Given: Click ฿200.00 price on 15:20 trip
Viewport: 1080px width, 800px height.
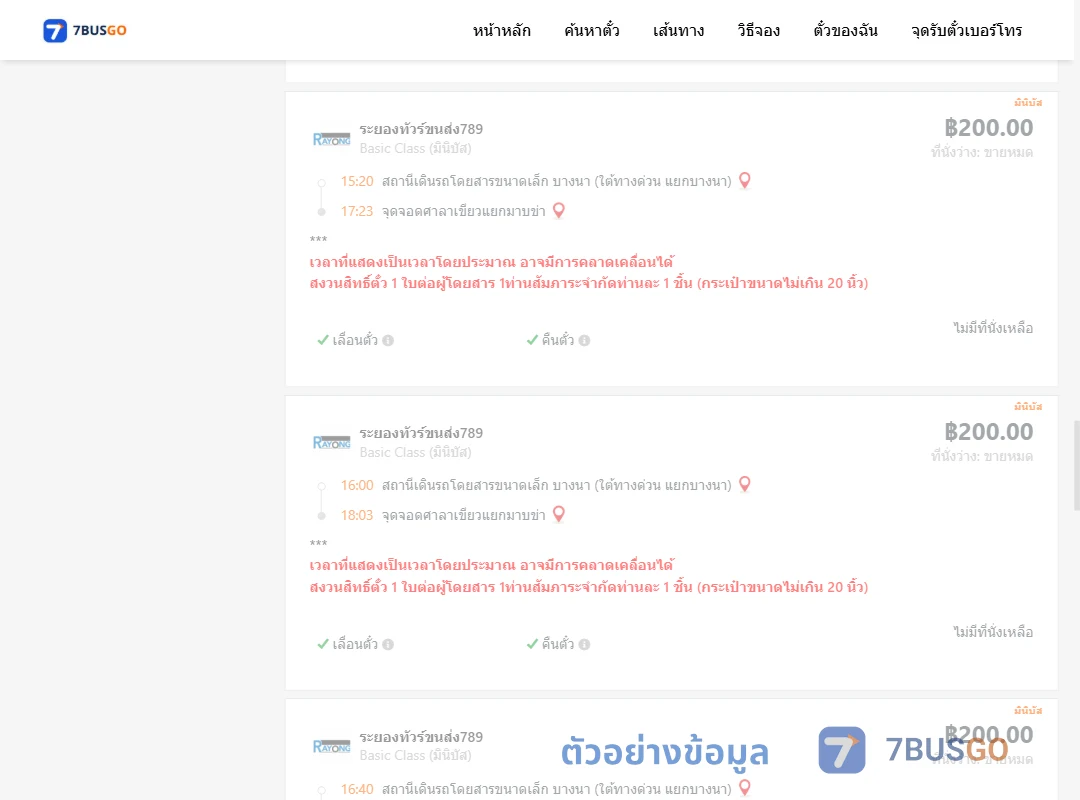Looking at the screenshot, I should 988,127.
